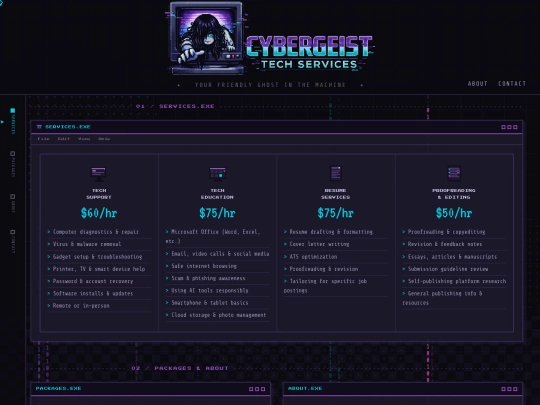Screen dimensions: 540x405
Task: Click 'Tailoring for specific job postings'
Action: click(x=325, y=285)
